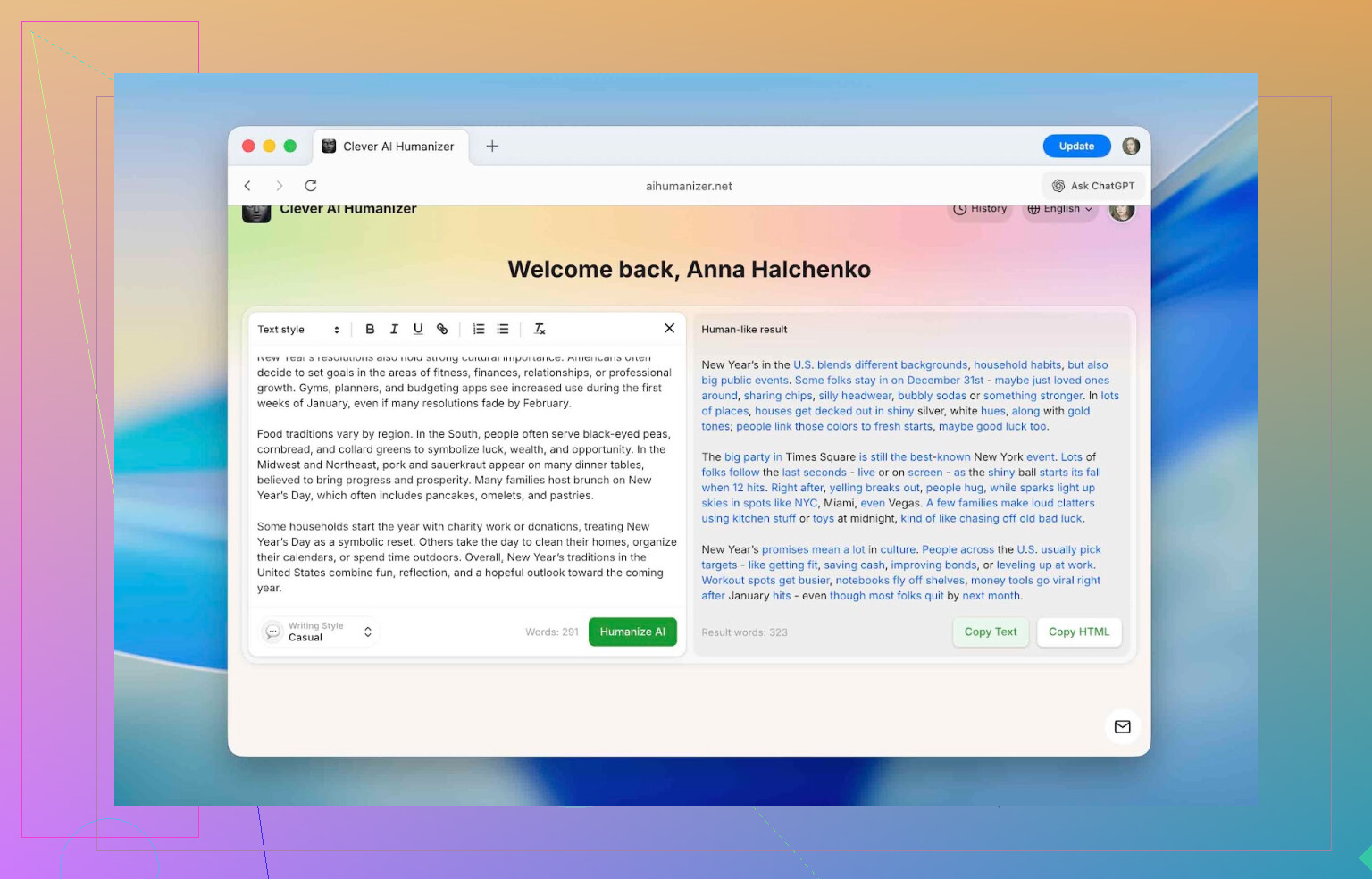Copy the result as HTML
This screenshot has height=879, width=1372.
1078,632
